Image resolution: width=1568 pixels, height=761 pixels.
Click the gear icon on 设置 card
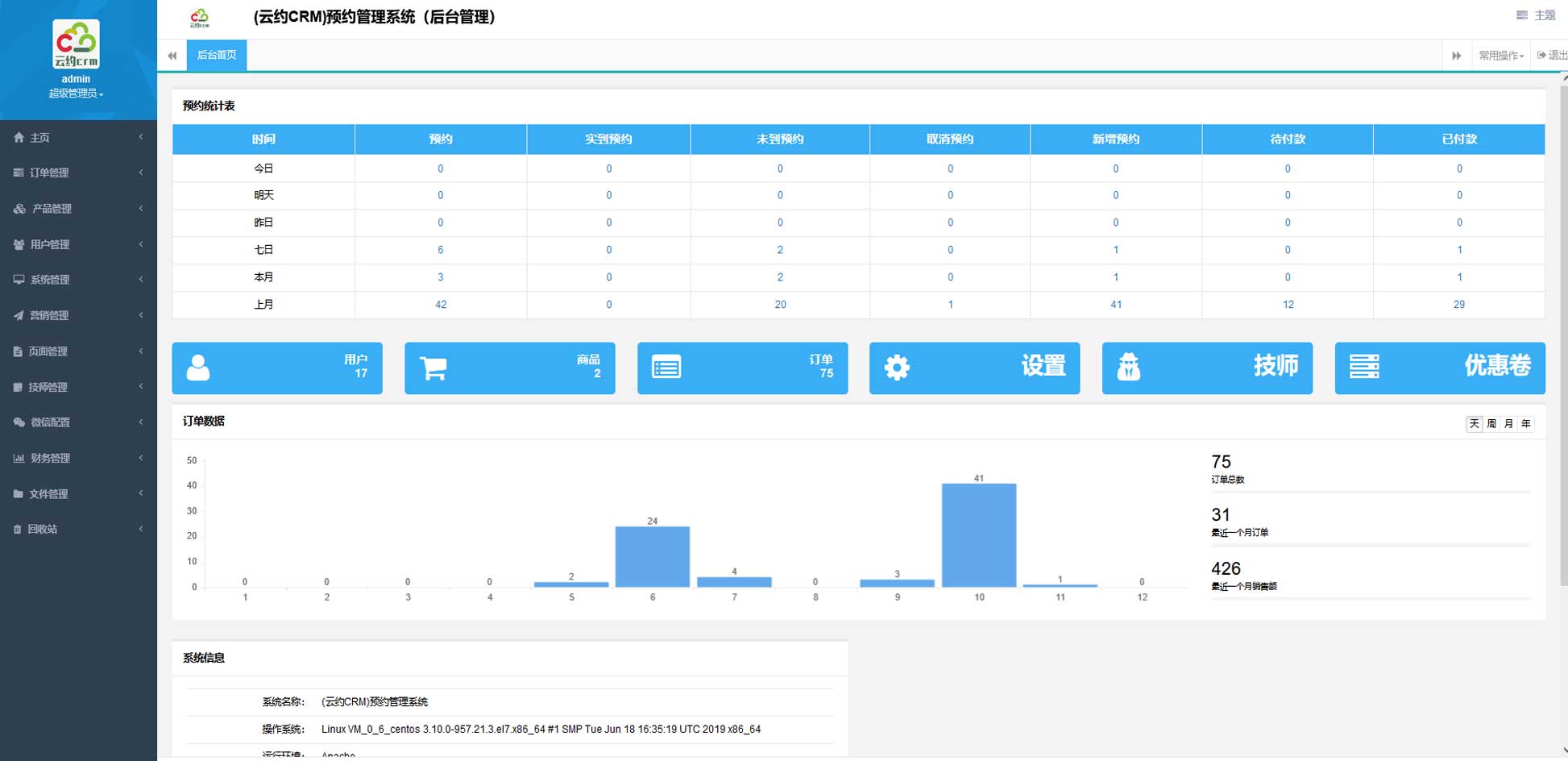click(x=897, y=368)
